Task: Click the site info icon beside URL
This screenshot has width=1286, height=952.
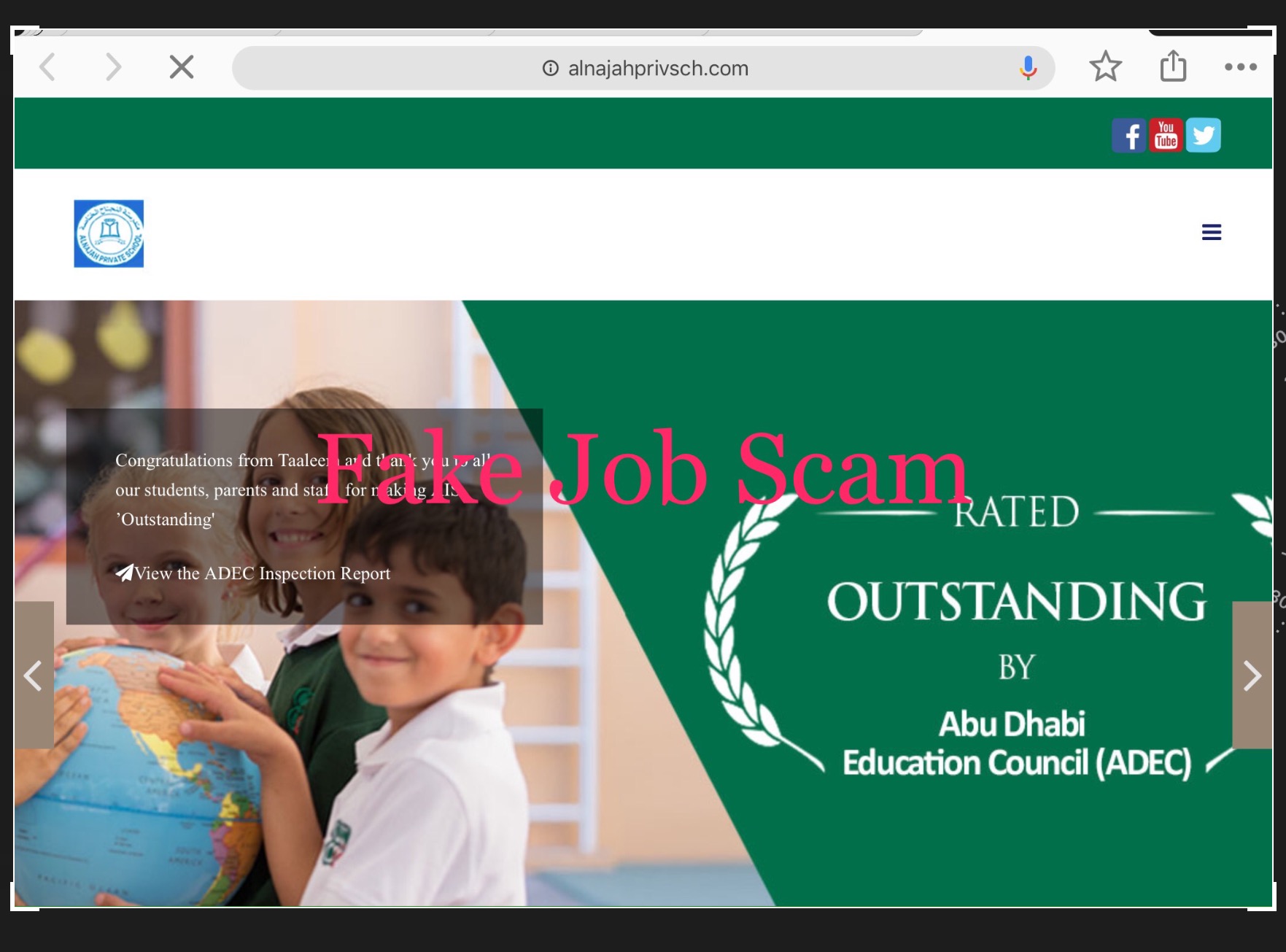Action: tap(551, 68)
